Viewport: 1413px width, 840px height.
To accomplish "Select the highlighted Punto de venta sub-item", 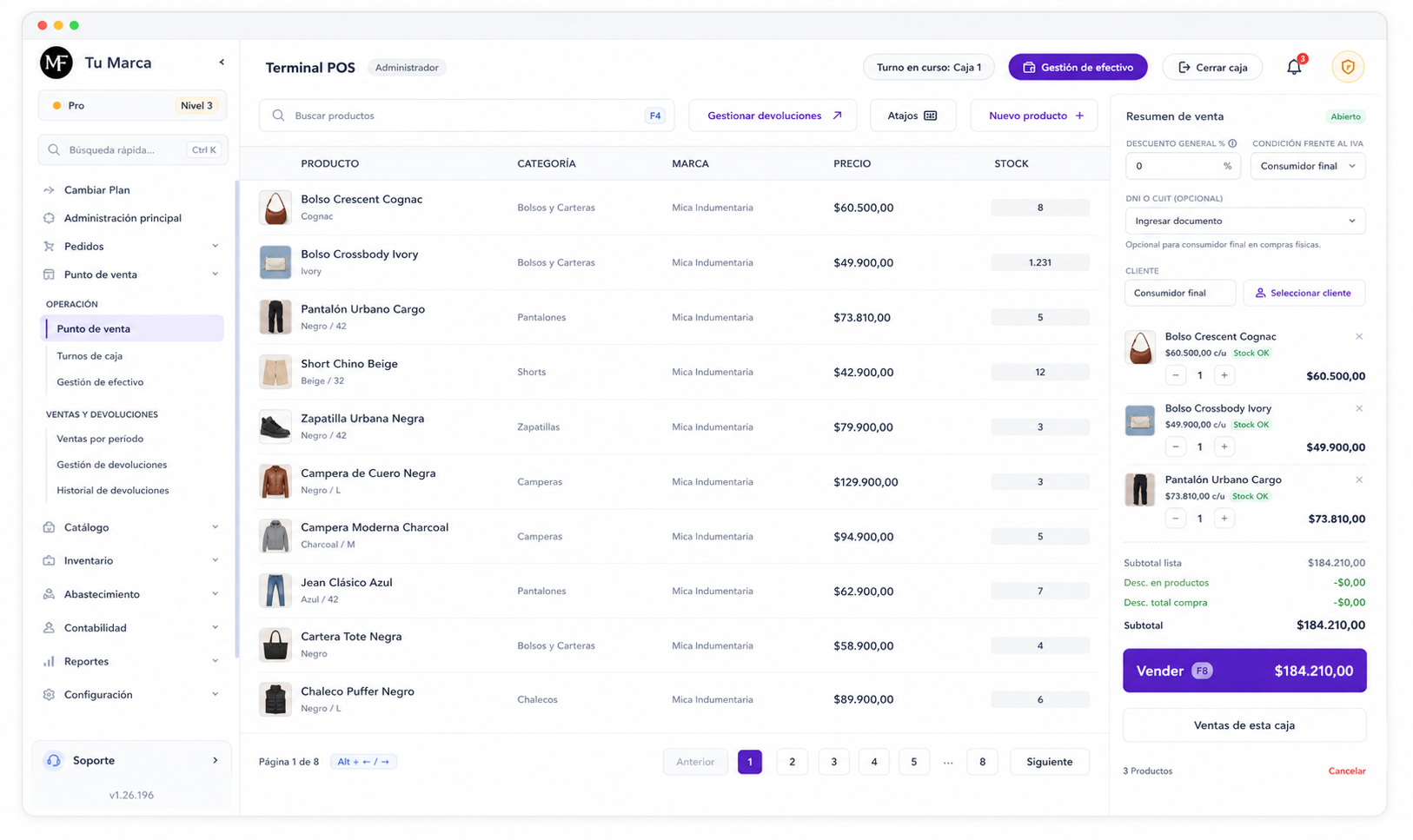I will (x=134, y=328).
